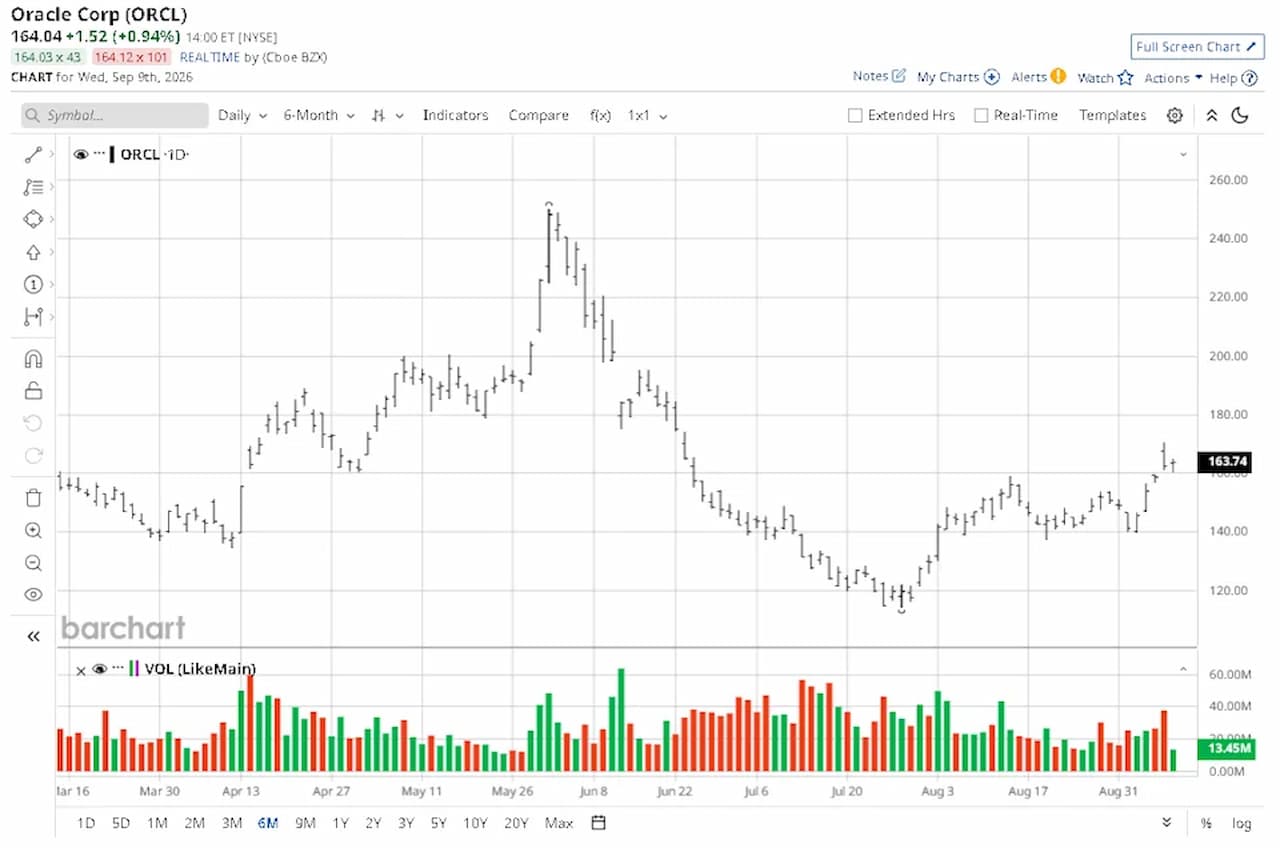Toggle percent scale on the axis
The image size is (1280, 848).
point(1206,823)
